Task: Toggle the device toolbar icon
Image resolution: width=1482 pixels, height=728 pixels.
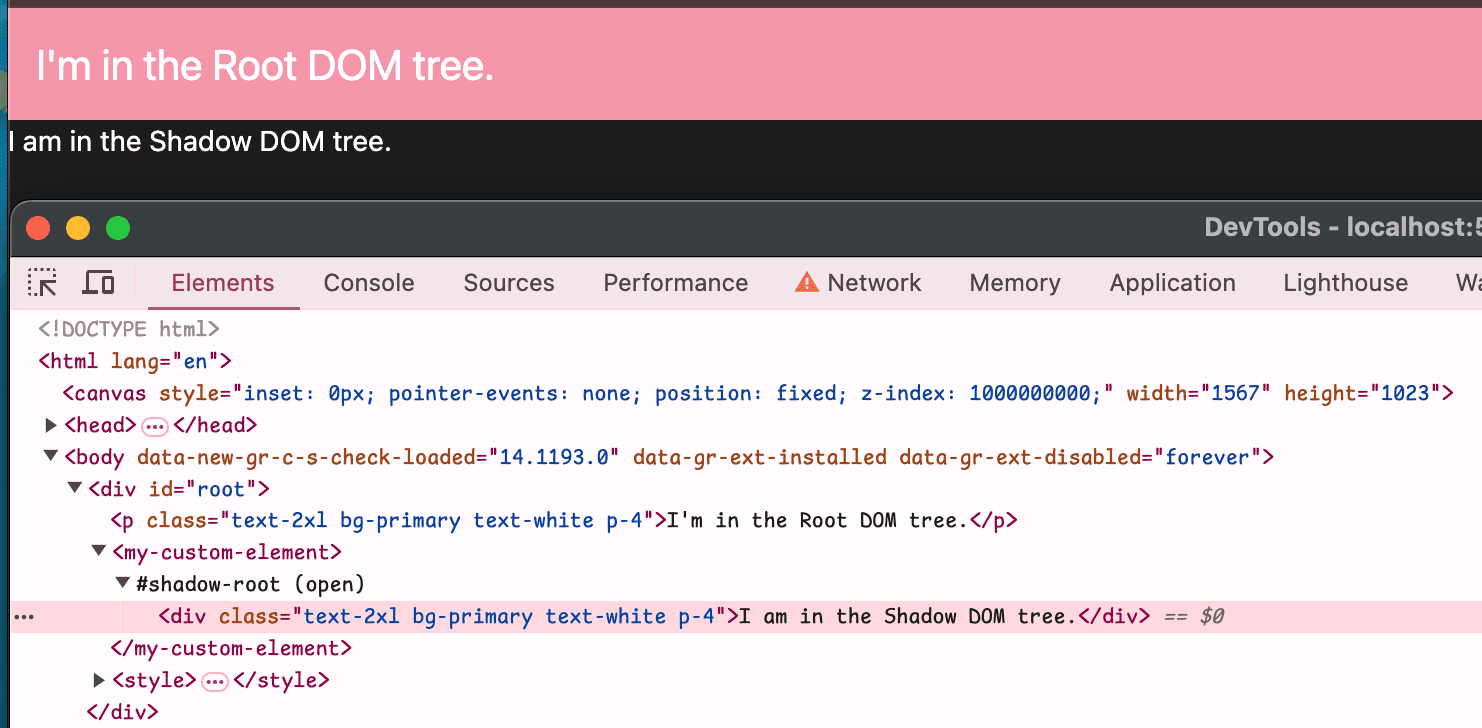Action: click(x=98, y=283)
